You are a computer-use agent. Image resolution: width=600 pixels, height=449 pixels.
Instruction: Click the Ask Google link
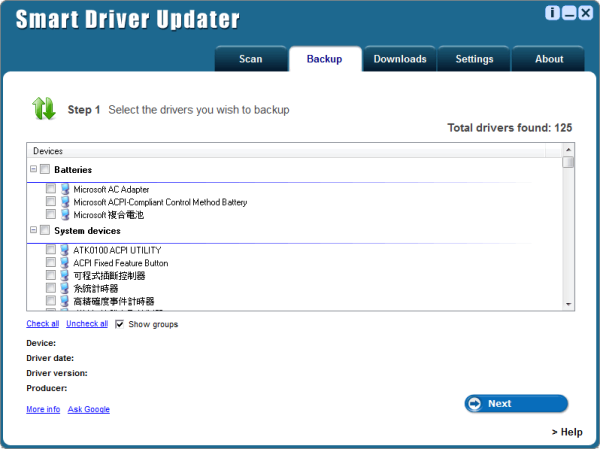pyautogui.click(x=88, y=409)
